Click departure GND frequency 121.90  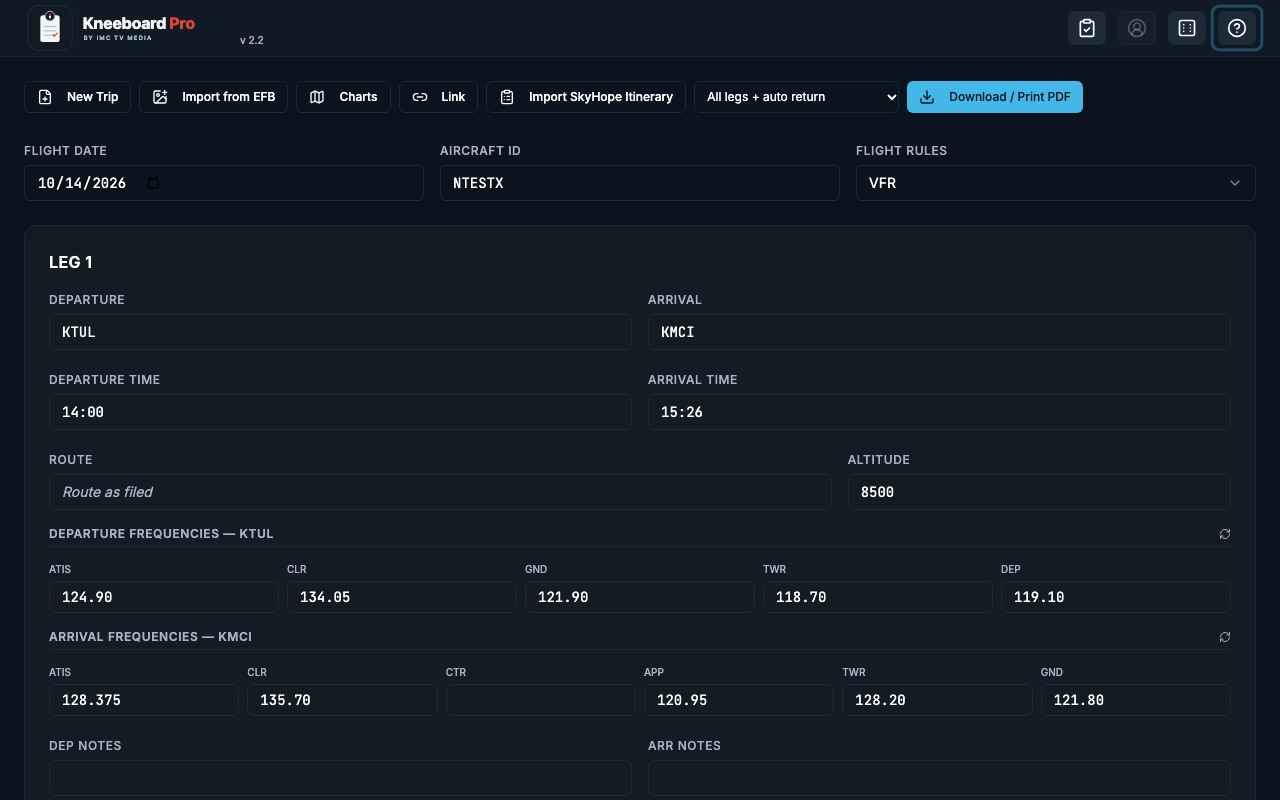pyautogui.click(x=640, y=597)
